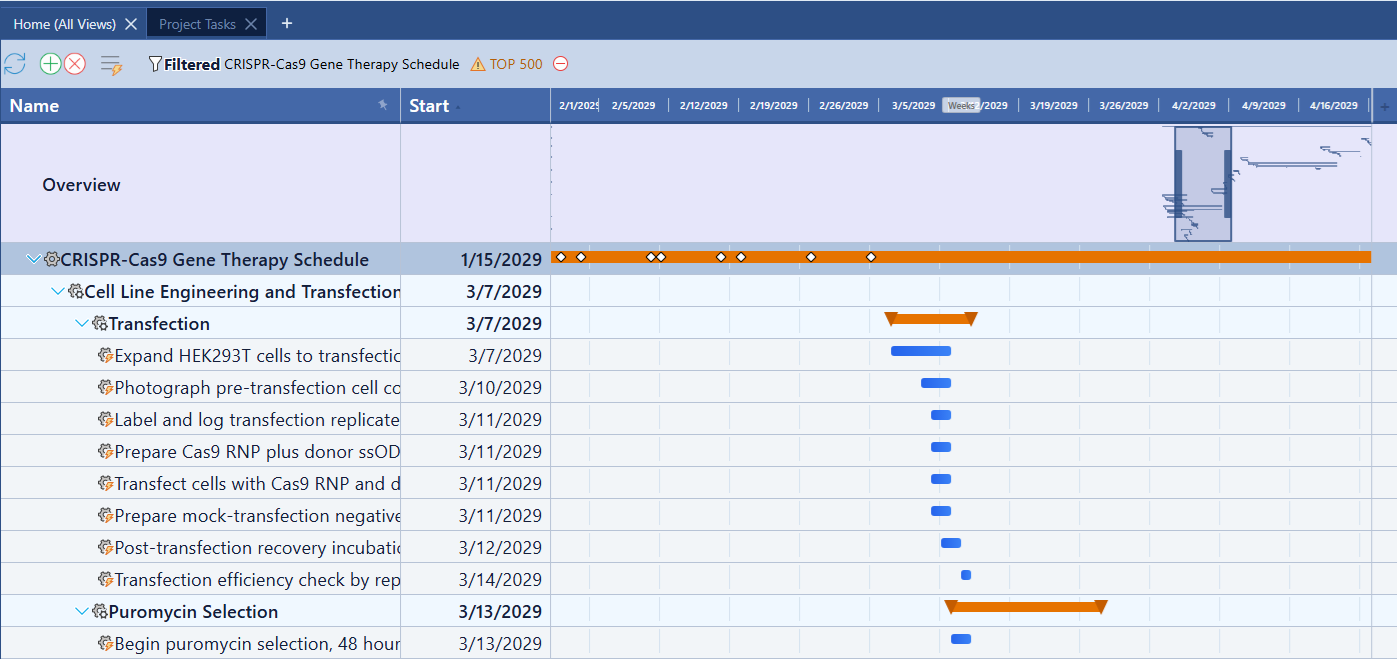Select Gantt bar of Post-transfection recovery incubation
The image size is (1397, 659).
click(x=951, y=543)
